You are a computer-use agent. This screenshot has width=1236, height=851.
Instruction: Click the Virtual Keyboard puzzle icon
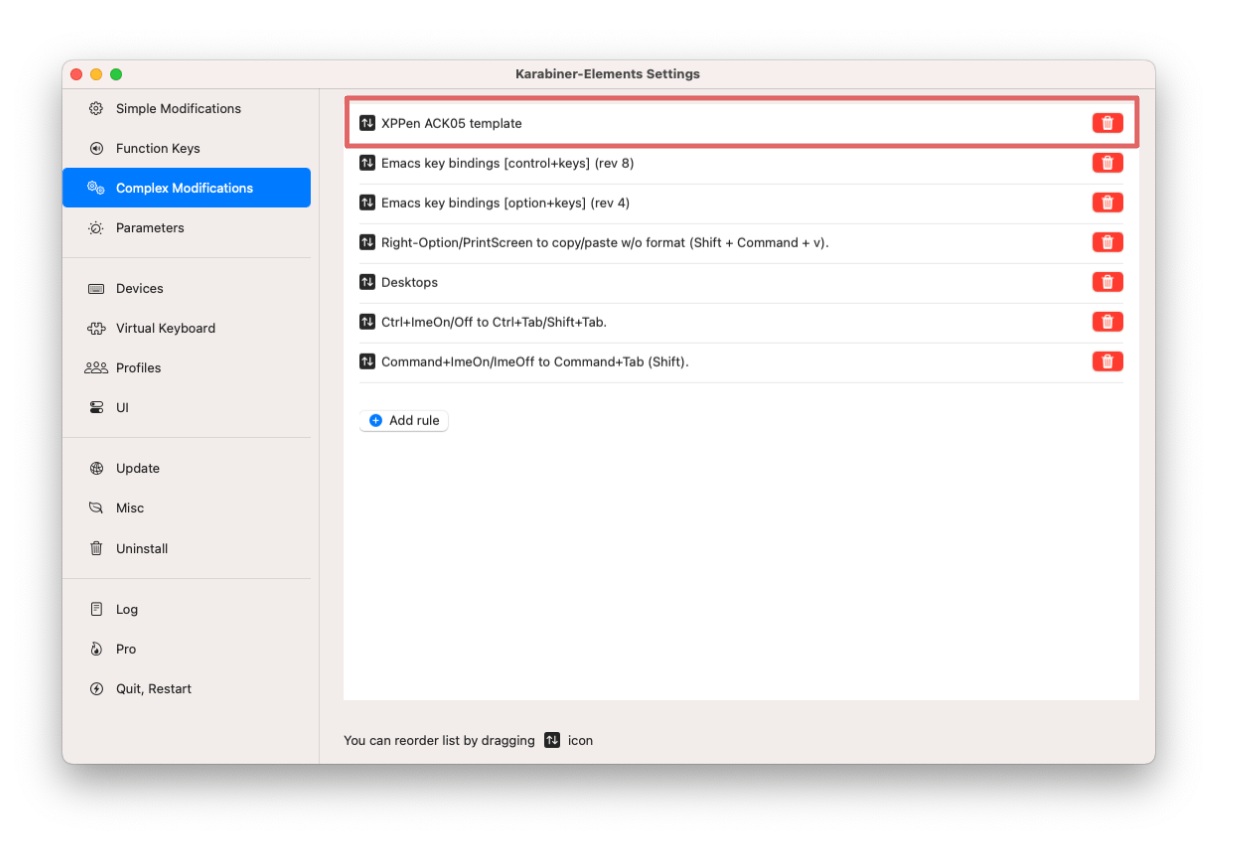click(96, 328)
